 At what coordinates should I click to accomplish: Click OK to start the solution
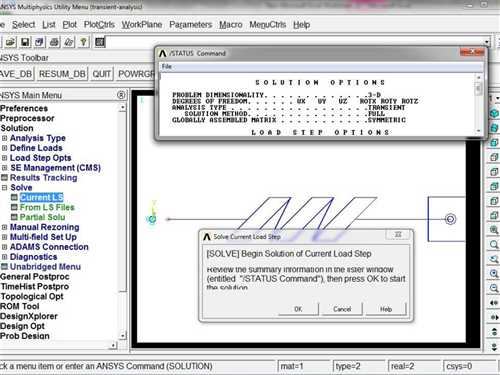(298, 309)
